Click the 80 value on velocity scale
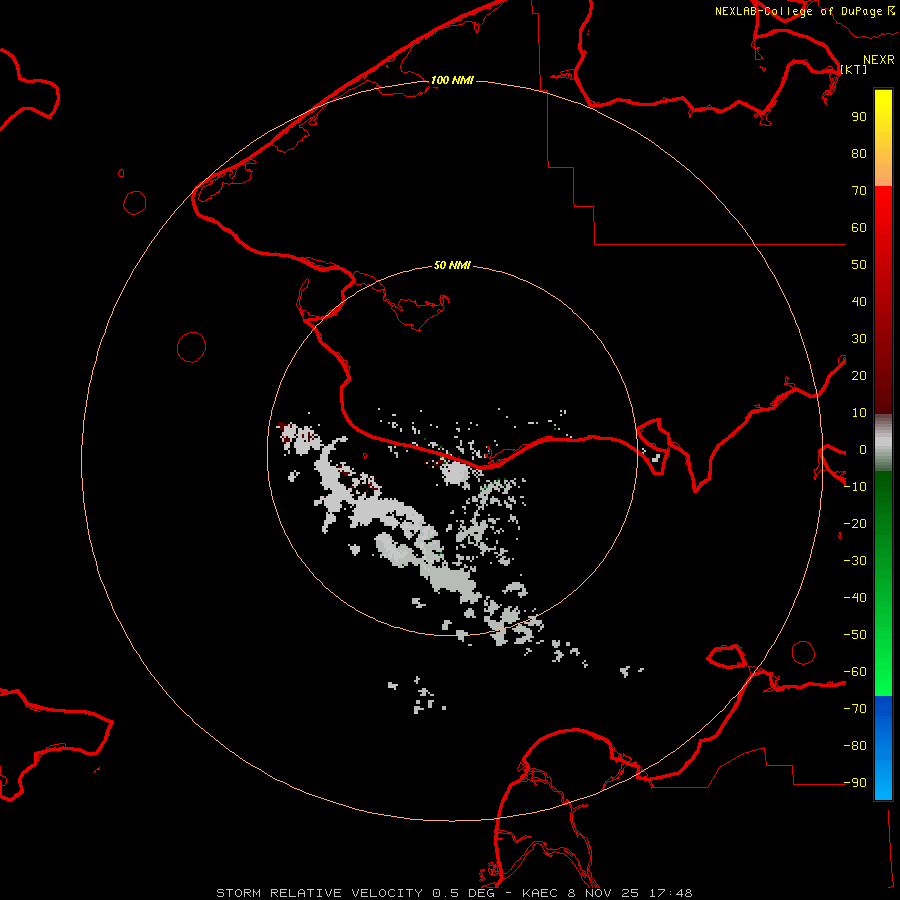 [x=859, y=153]
